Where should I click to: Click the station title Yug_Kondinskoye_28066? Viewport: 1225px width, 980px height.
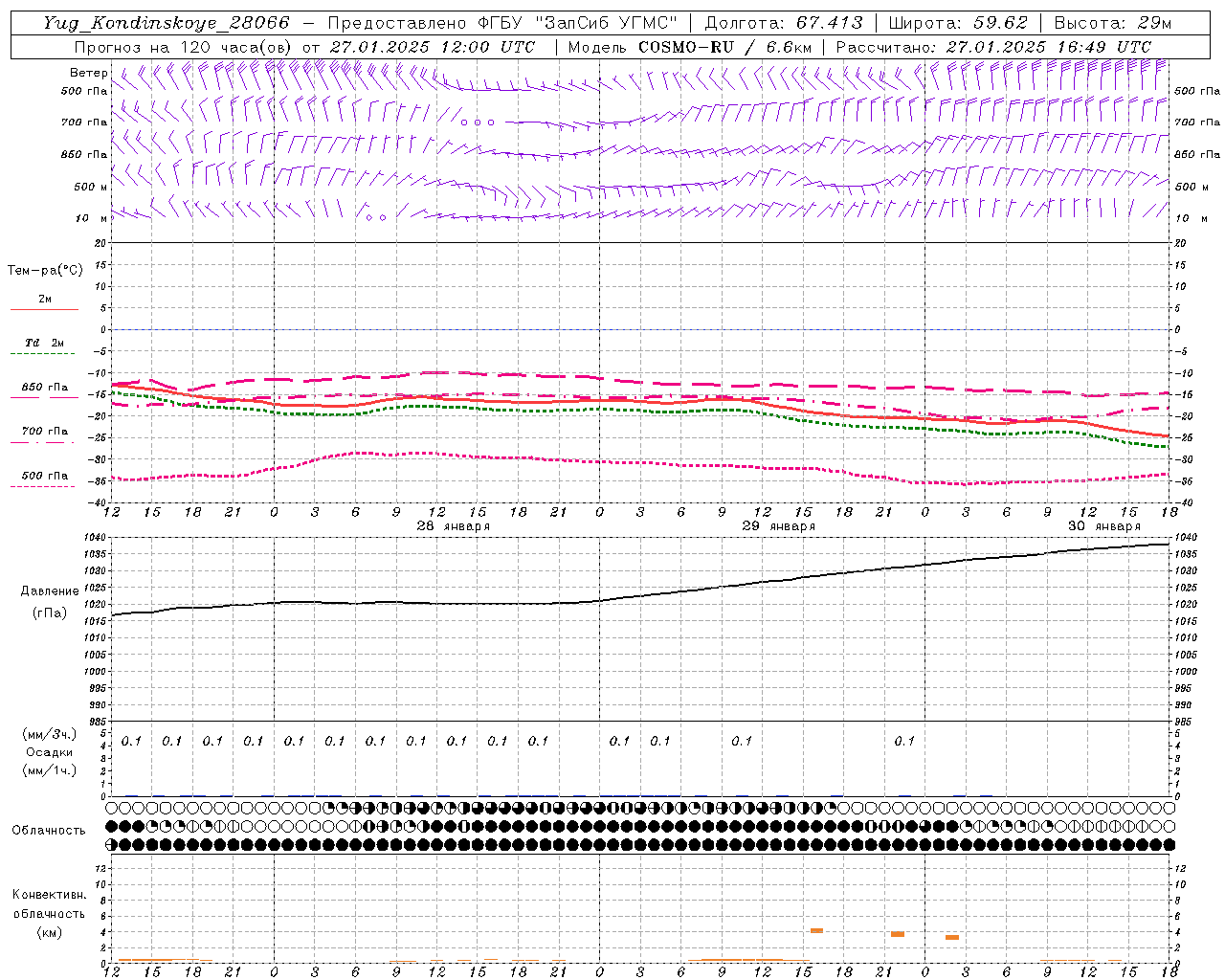click(x=166, y=23)
